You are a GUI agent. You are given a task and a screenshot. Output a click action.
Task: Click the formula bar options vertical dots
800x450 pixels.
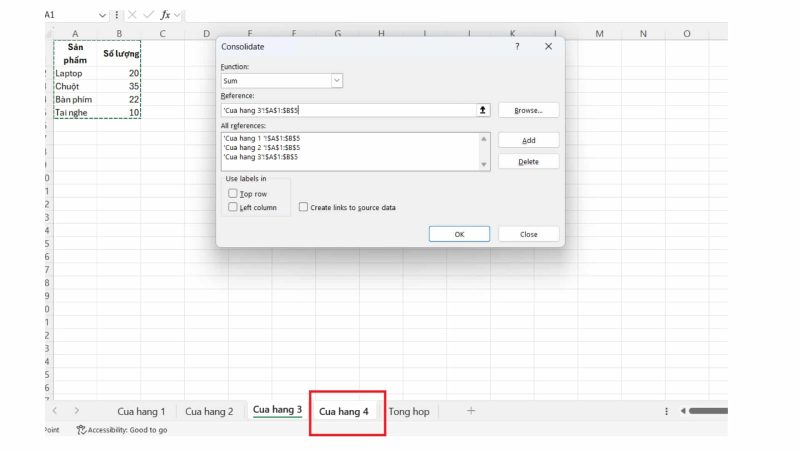click(x=117, y=15)
